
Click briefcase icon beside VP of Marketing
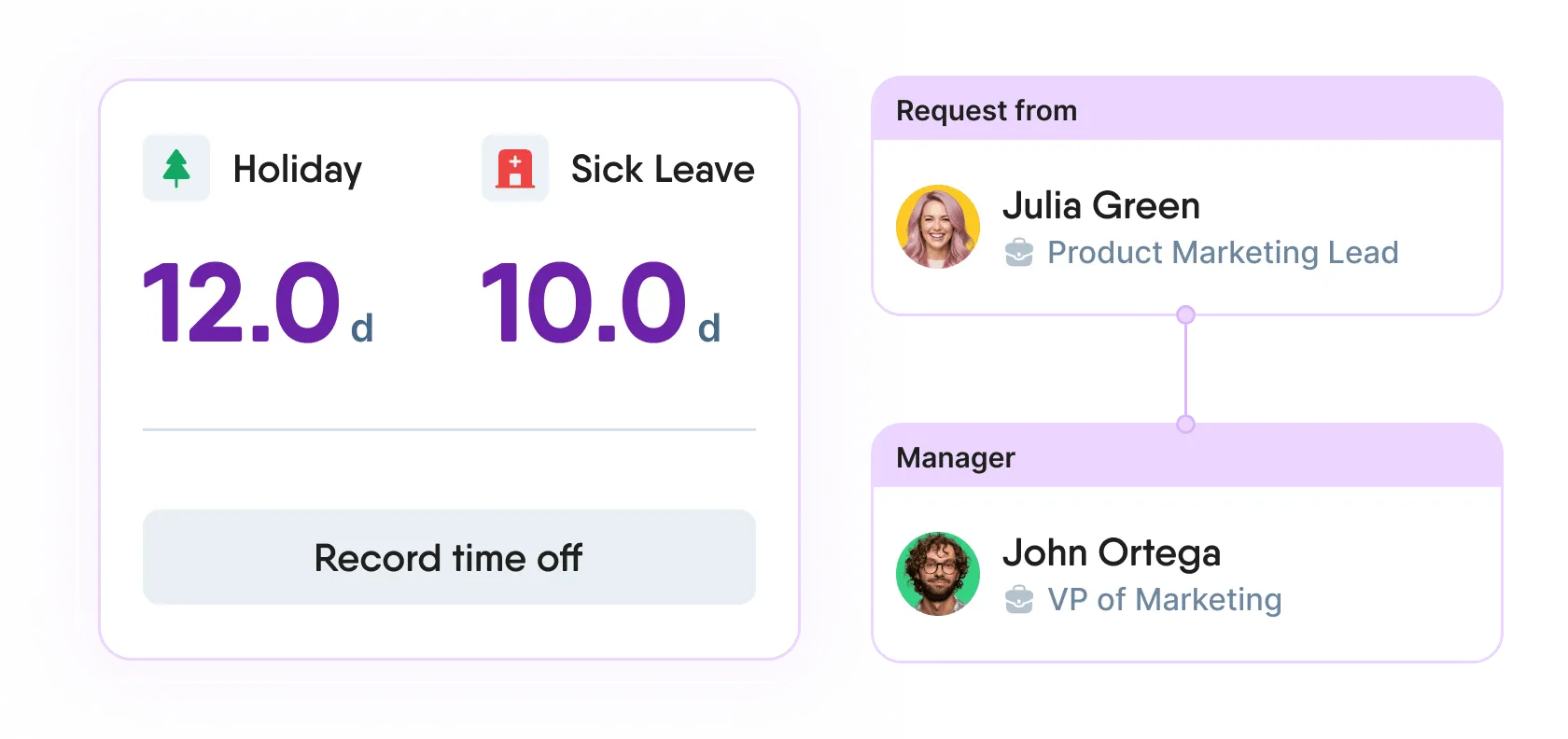pyautogui.click(x=1019, y=600)
